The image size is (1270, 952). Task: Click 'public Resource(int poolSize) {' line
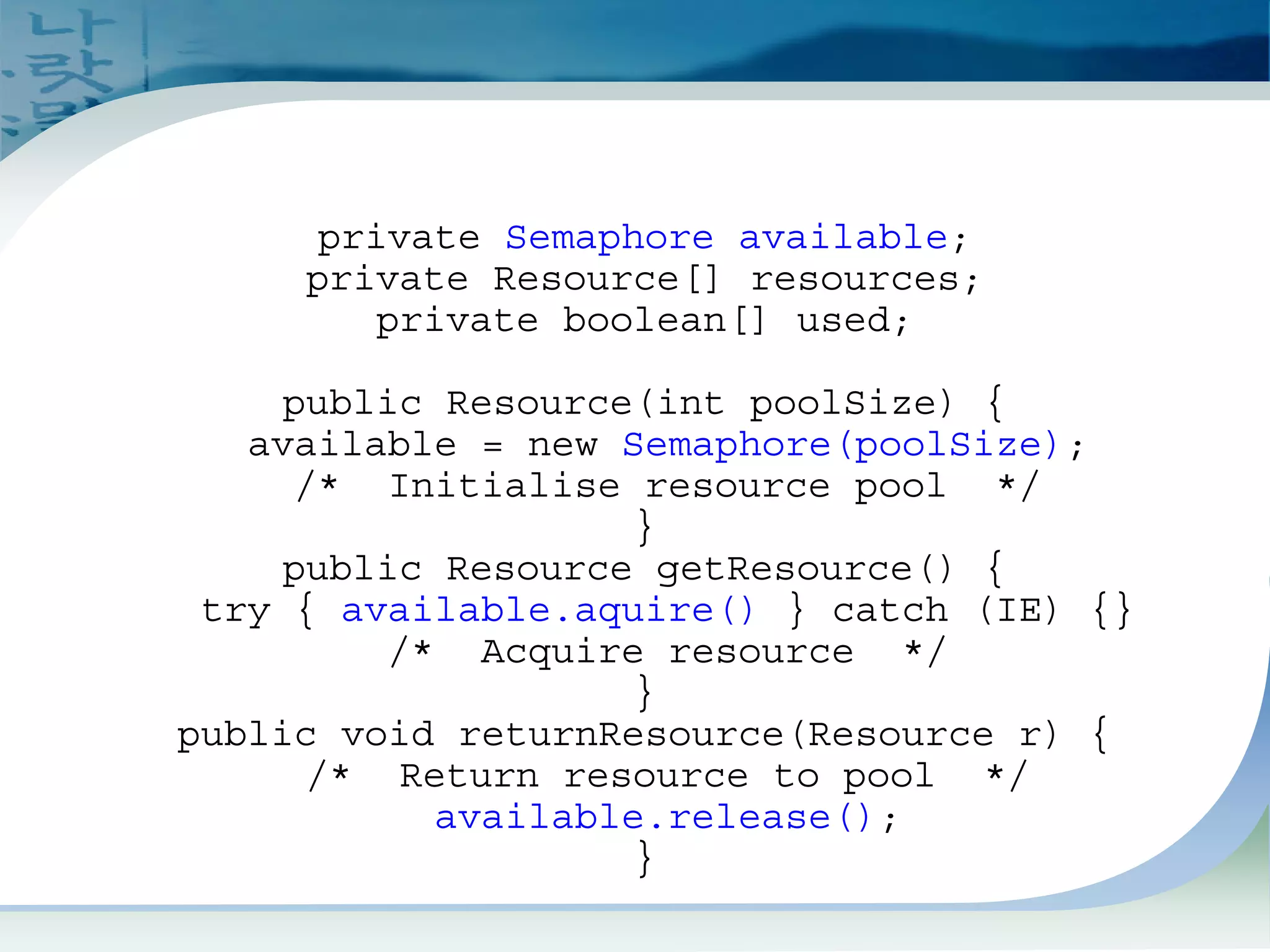[x=642, y=403]
